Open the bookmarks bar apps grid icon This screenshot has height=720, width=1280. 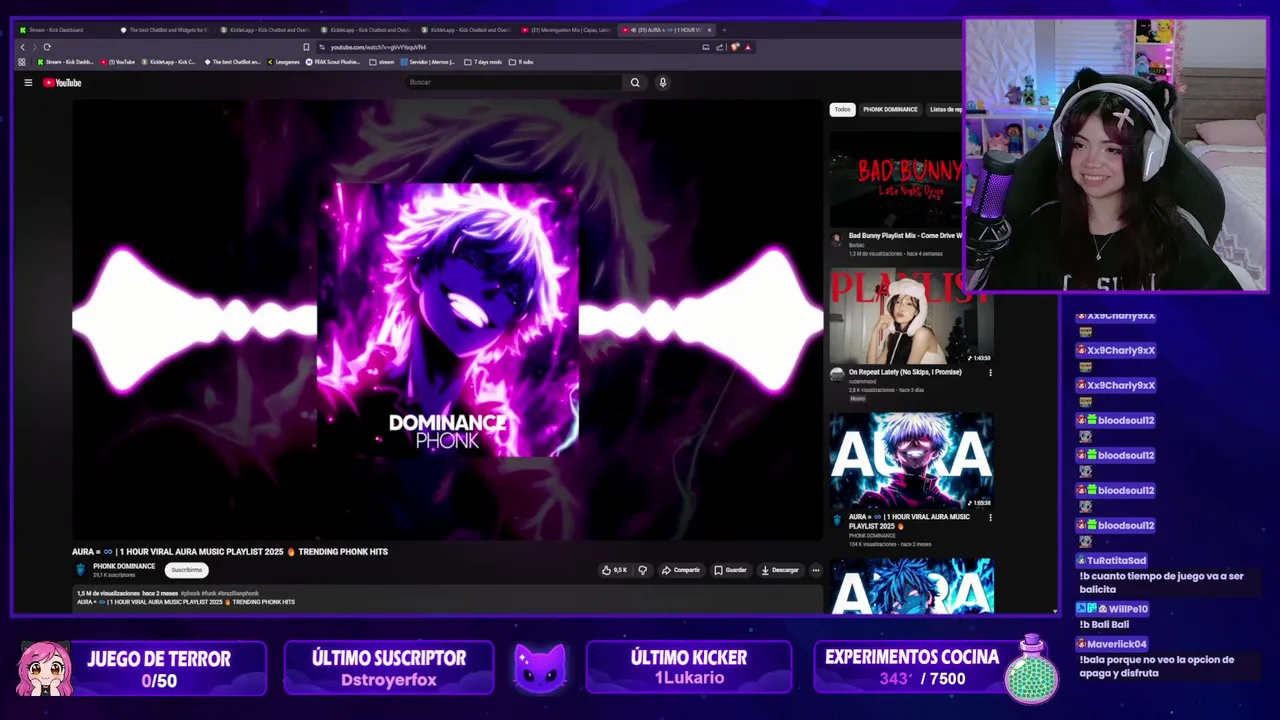click(22, 62)
